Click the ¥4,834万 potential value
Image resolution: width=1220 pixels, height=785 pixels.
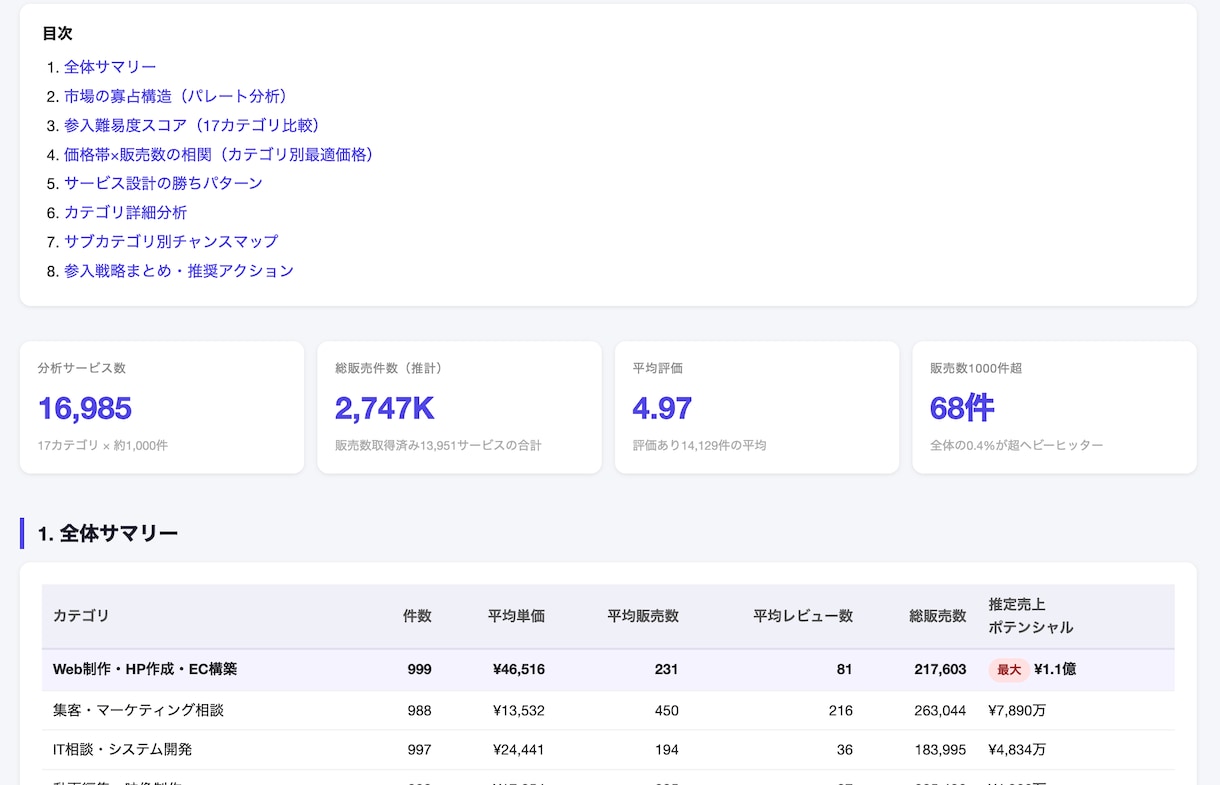[1017, 750]
